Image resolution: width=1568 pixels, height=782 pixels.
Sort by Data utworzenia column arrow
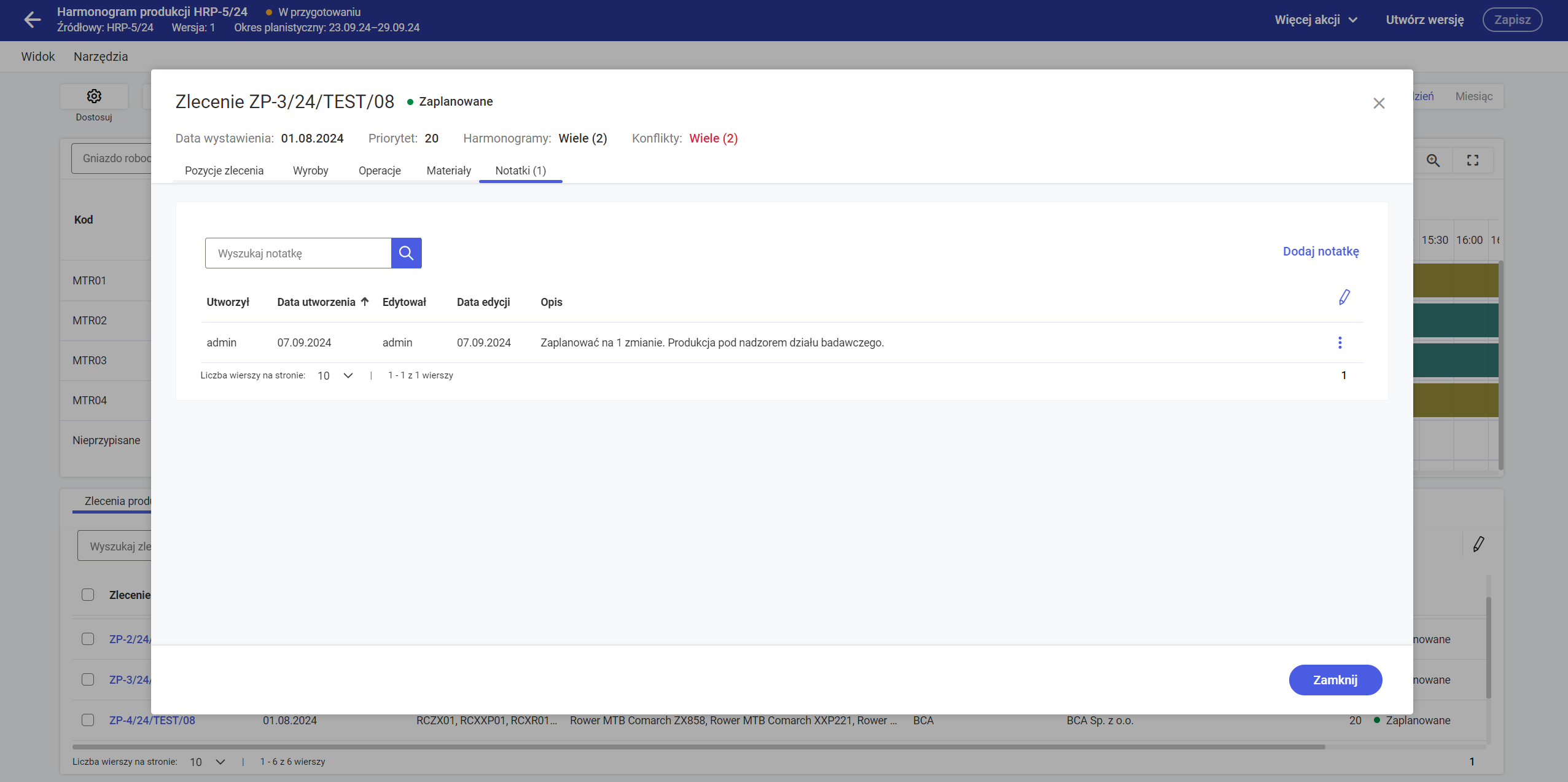[x=365, y=302]
